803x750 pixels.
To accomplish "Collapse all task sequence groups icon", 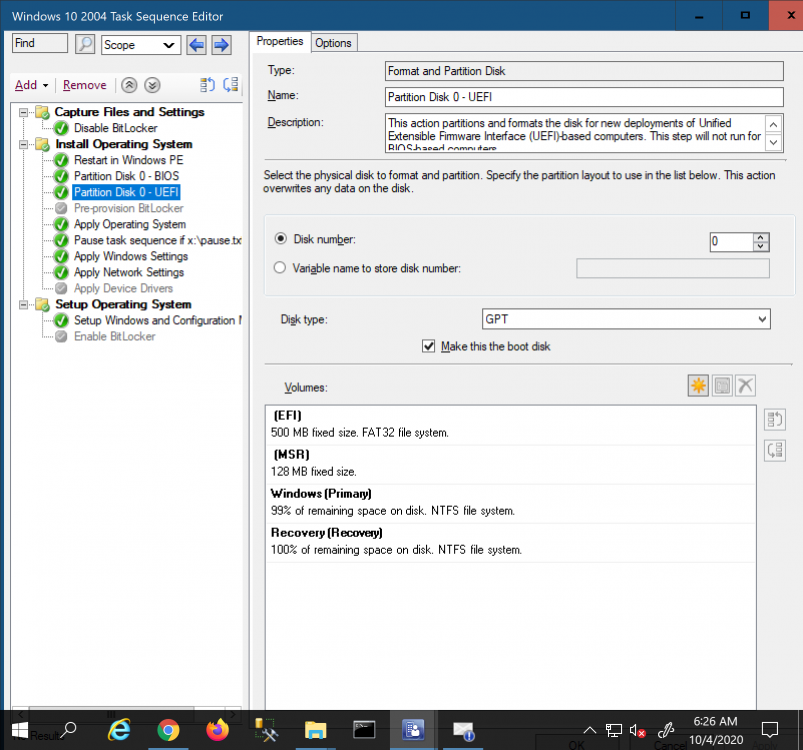I will [130, 85].
